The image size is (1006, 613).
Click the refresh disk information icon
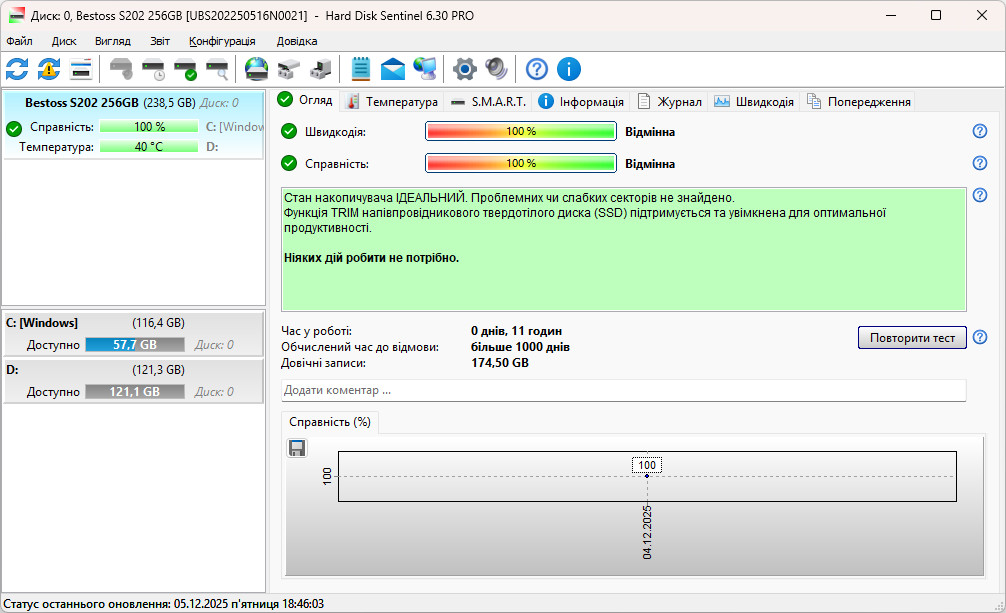[x=17, y=69]
